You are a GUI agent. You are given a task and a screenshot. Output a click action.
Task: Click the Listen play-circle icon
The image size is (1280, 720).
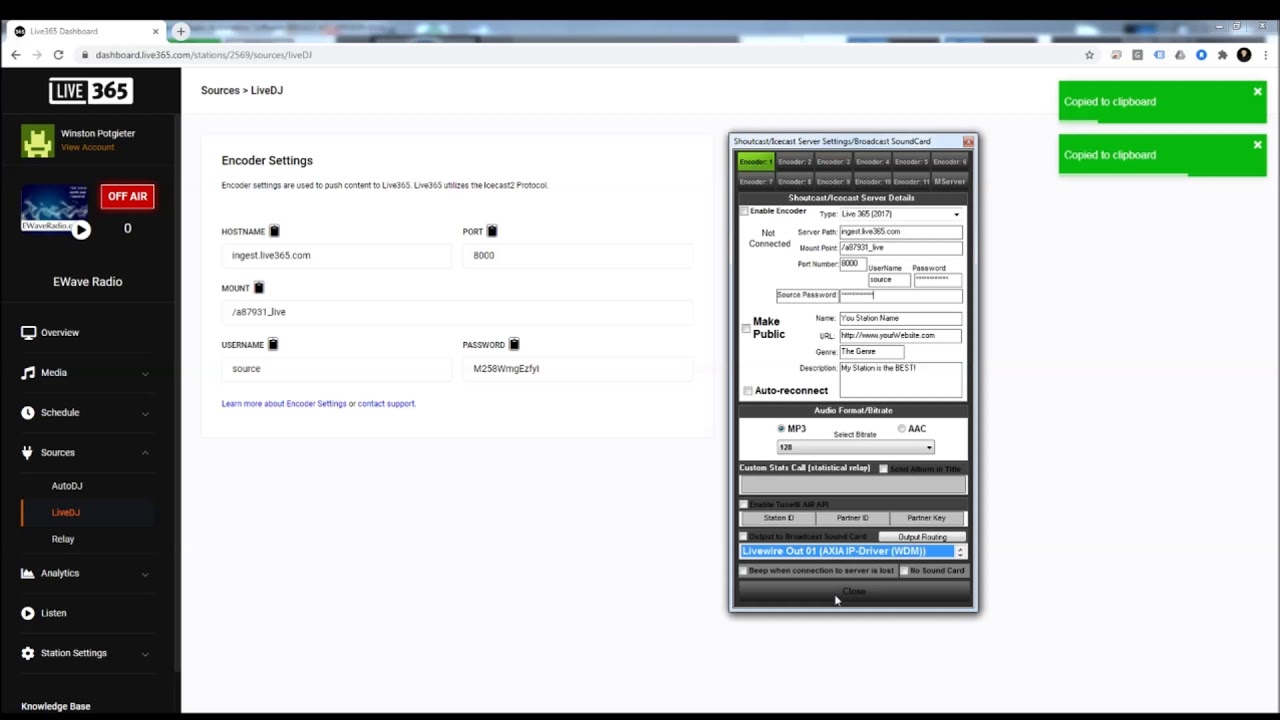tap(28, 613)
